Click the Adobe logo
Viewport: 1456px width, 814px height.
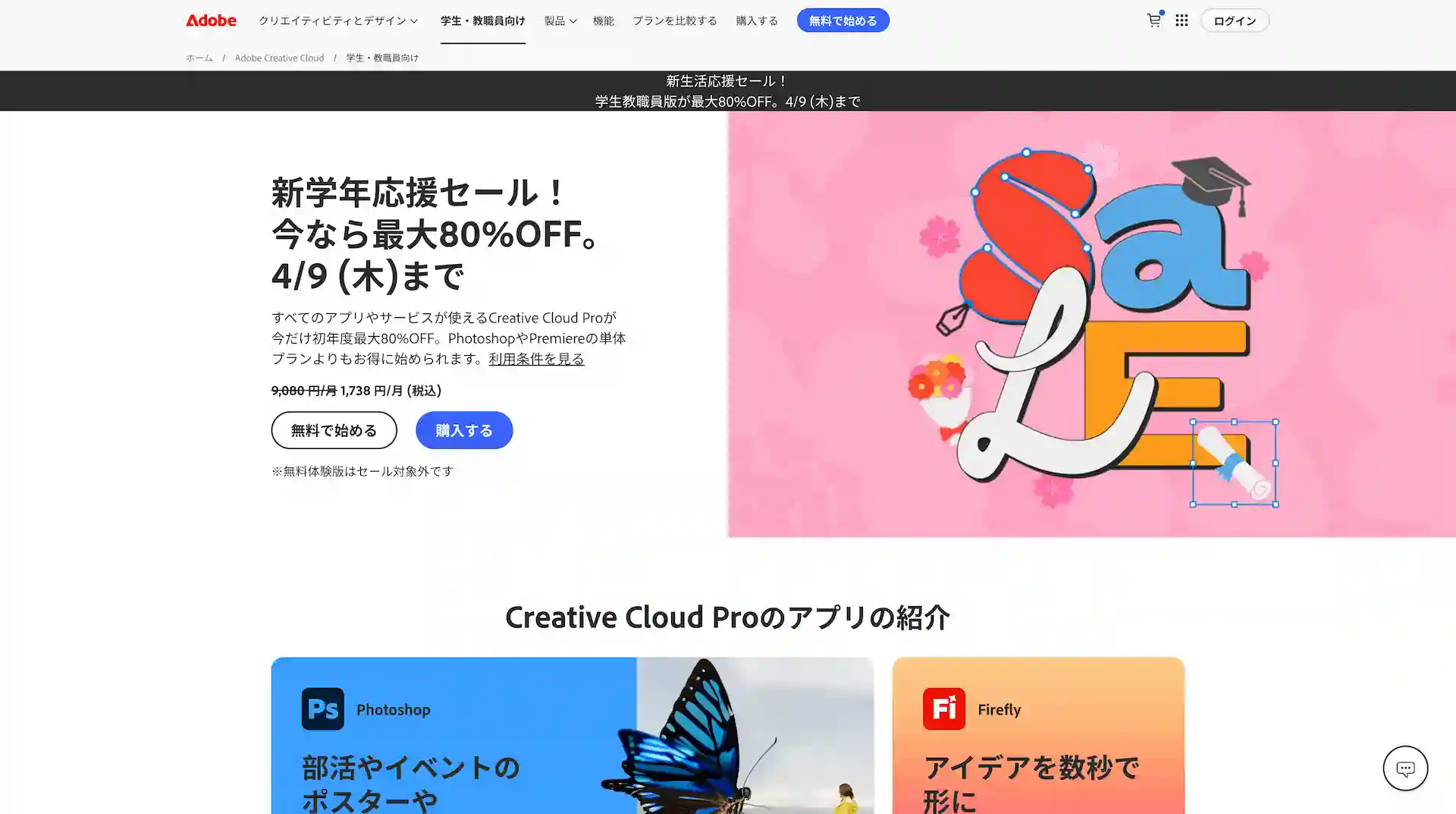point(211,20)
